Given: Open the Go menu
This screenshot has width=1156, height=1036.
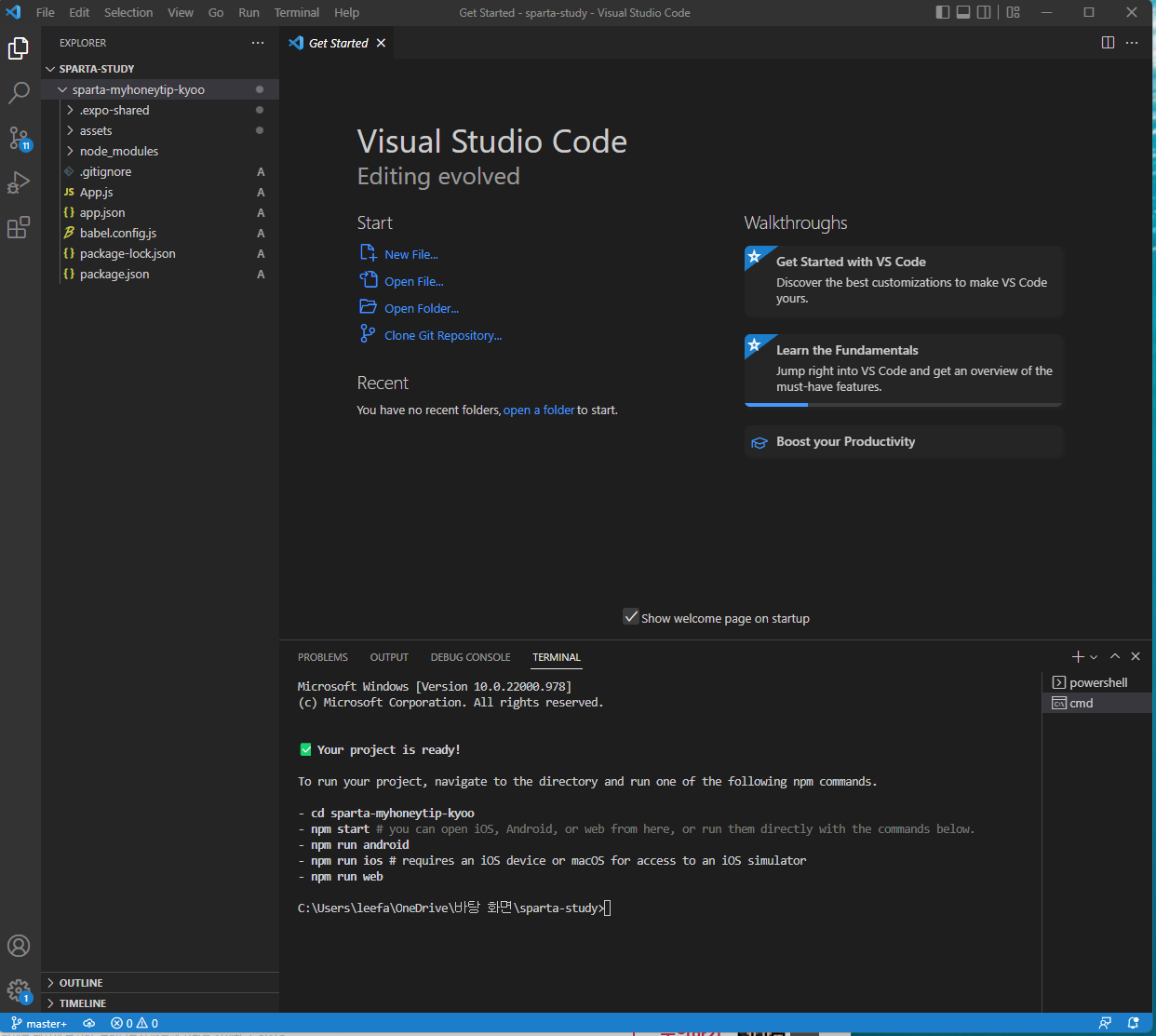Looking at the screenshot, I should pyautogui.click(x=216, y=12).
